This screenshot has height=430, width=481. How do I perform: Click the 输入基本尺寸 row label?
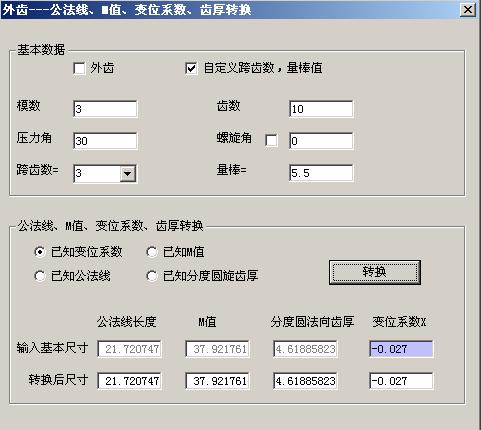tap(52, 348)
